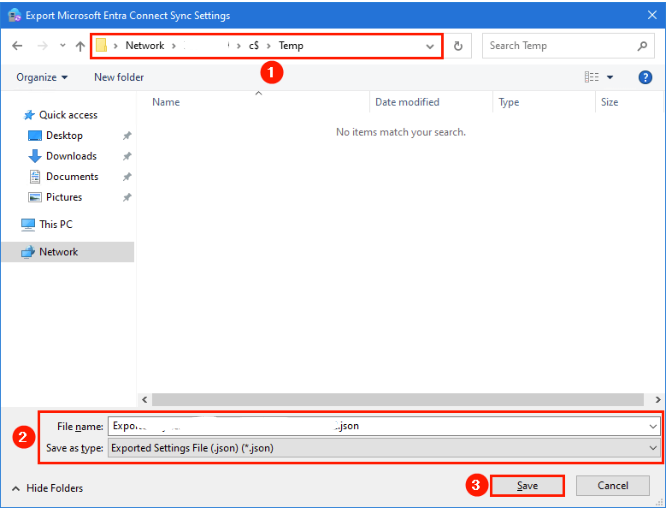Open the Help button
Image resolution: width=666 pixels, height=509 pixels.
click(x=645, y=77)
